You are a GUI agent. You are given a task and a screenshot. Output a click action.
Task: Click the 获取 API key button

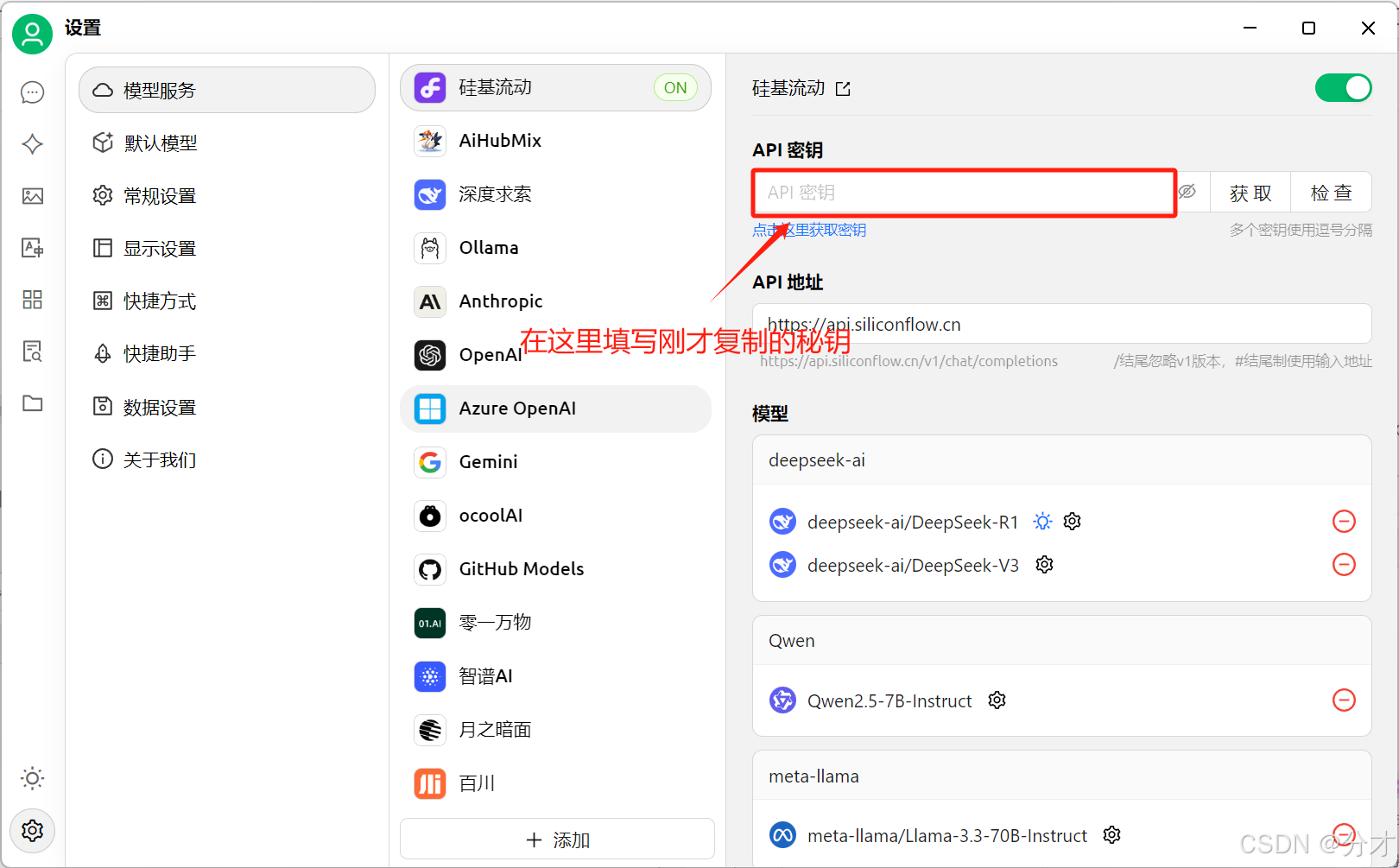pyautogui.click(x=1250, y=193)
